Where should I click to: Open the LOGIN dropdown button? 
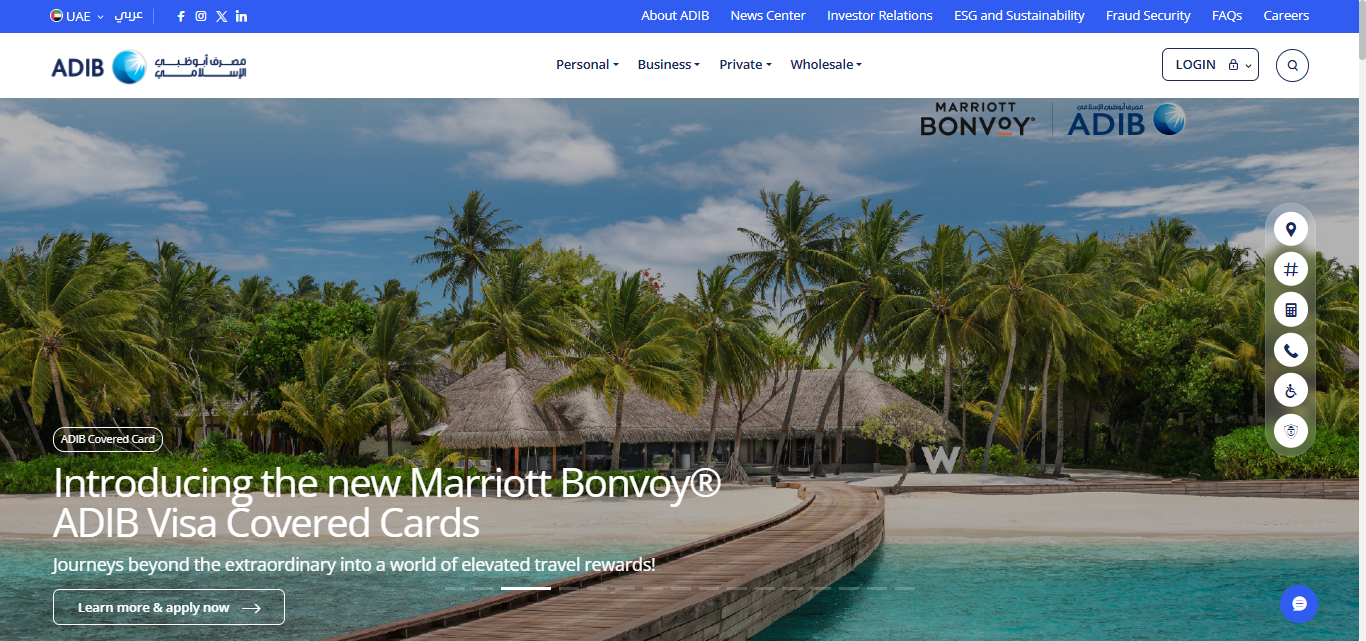pos(1210,65)
